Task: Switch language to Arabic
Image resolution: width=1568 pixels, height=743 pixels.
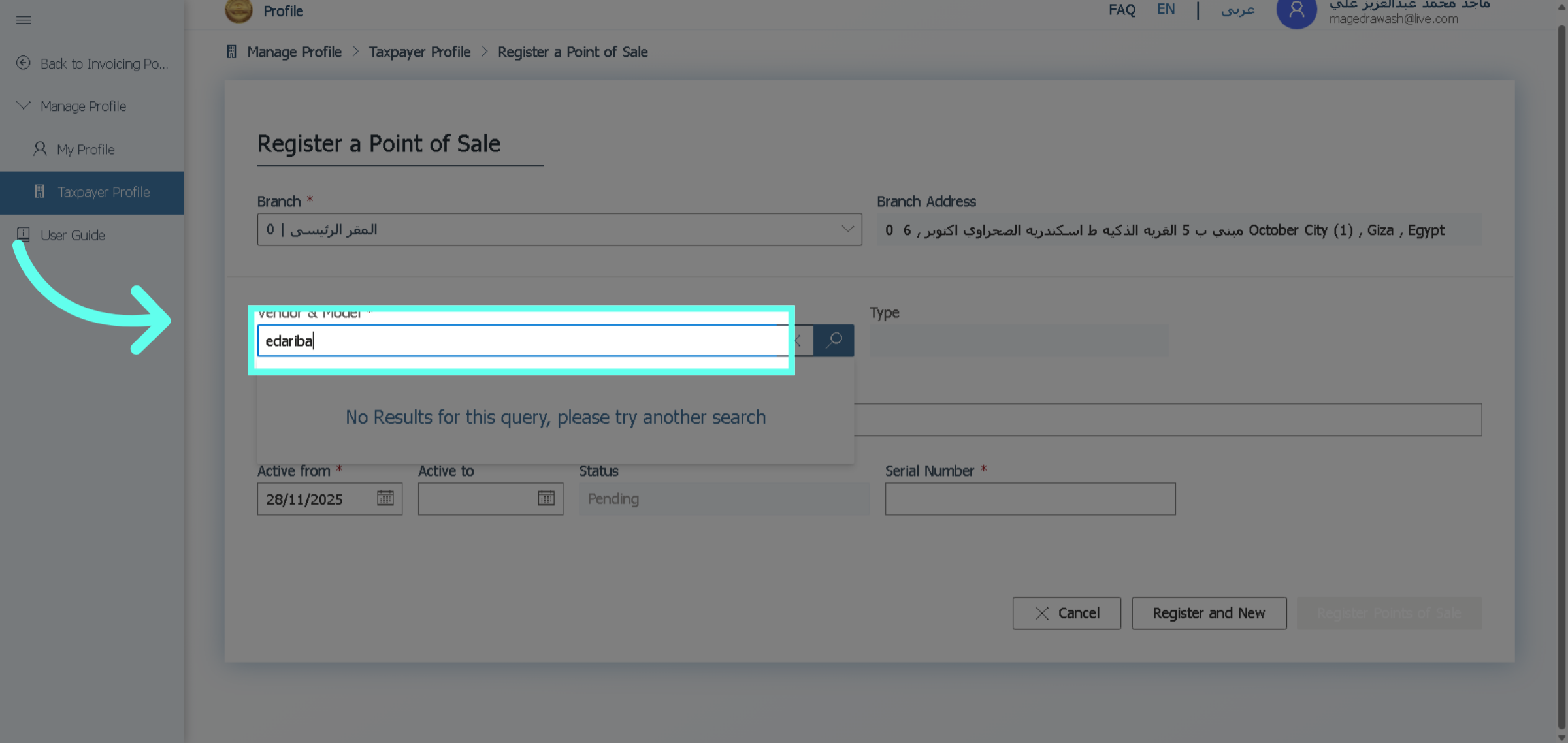Action: click(1237, 10)
